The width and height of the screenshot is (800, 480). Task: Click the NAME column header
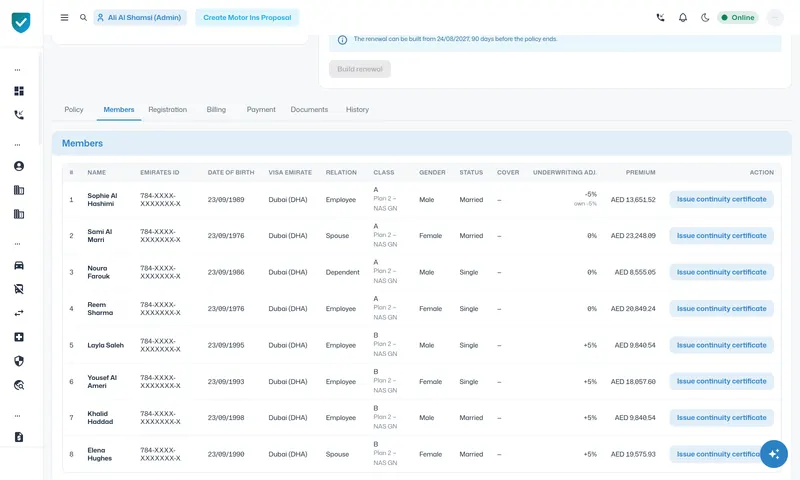[96, 172]
